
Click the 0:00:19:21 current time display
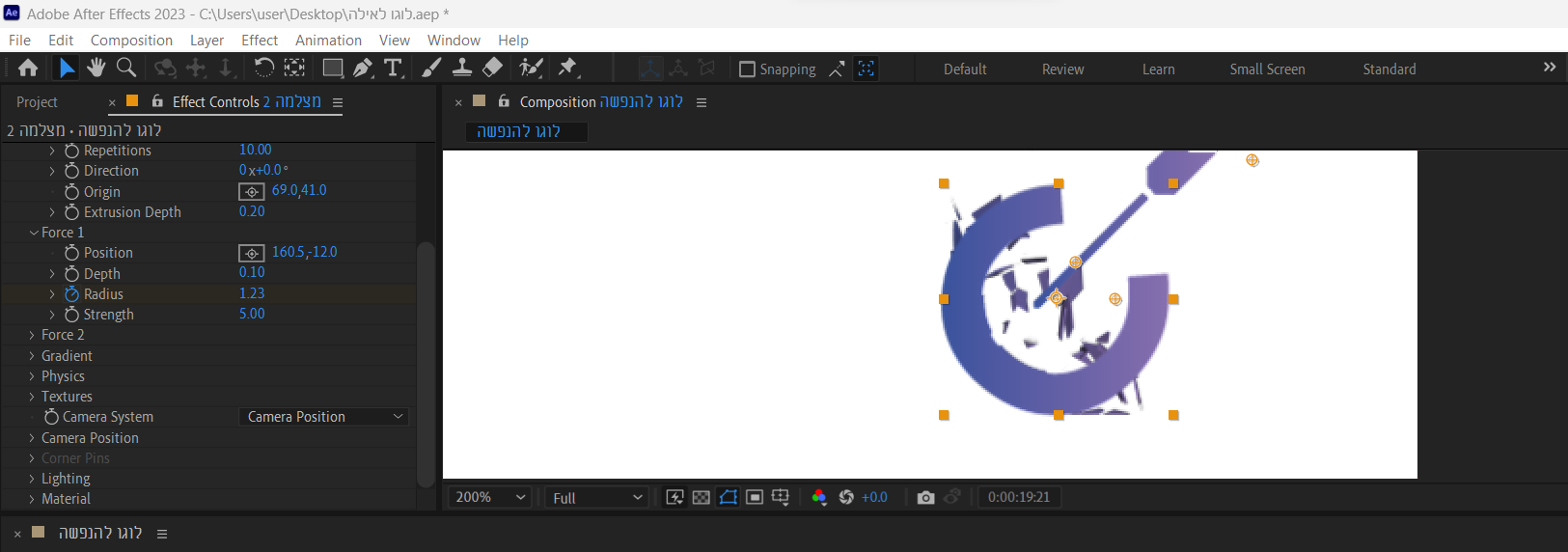pos(1018,497)
